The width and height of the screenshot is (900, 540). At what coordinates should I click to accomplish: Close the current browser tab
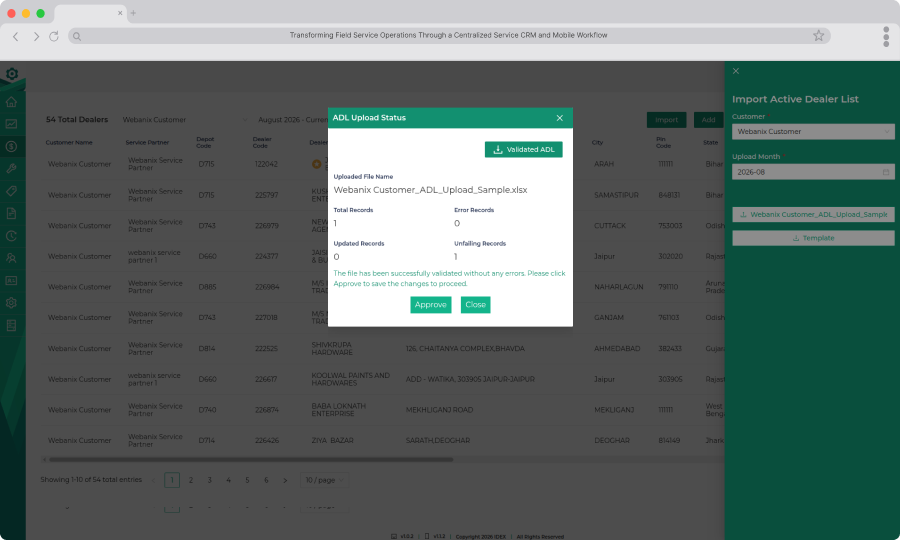[120, 13]
